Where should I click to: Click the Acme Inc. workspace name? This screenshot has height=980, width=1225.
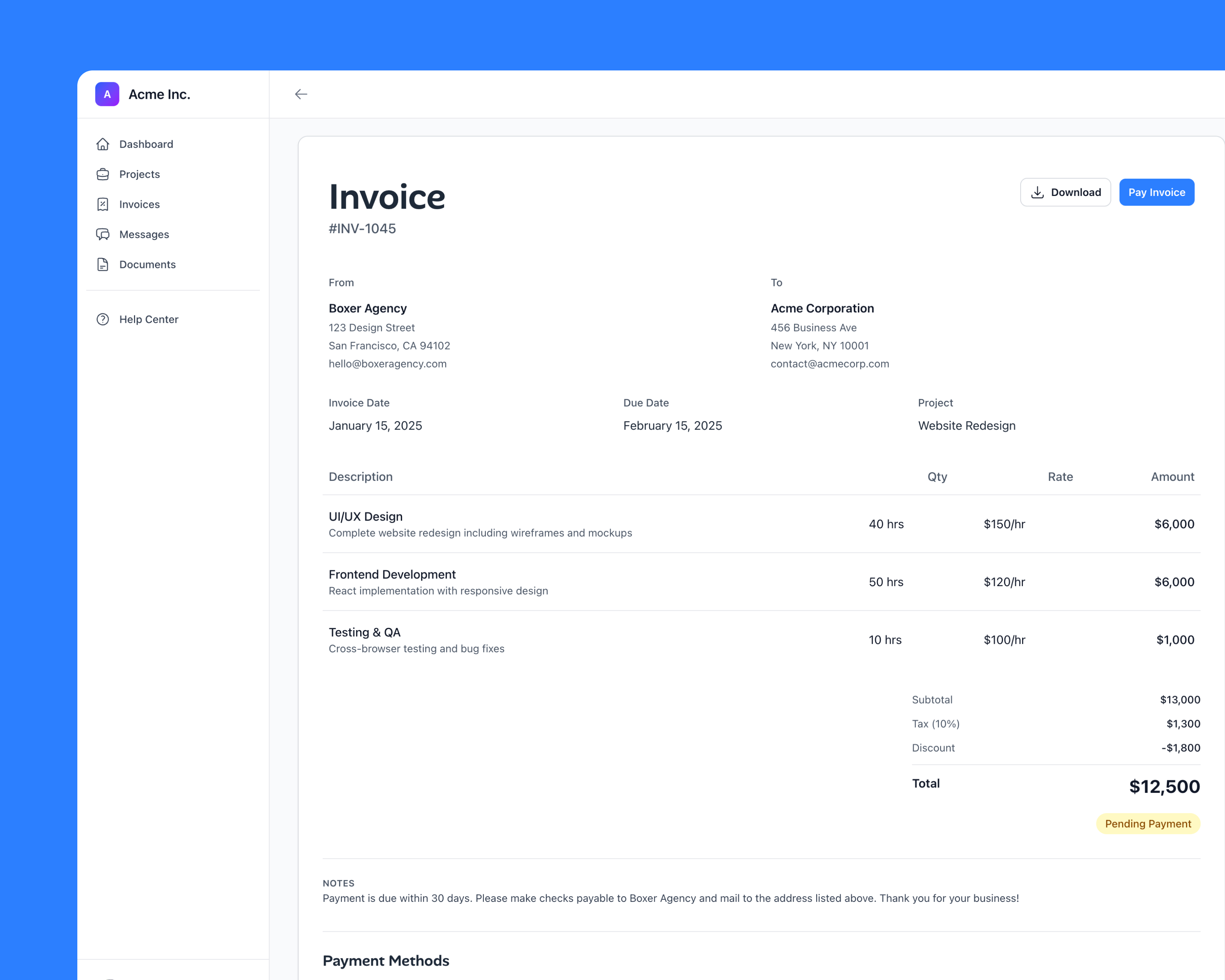coord(160,95)
